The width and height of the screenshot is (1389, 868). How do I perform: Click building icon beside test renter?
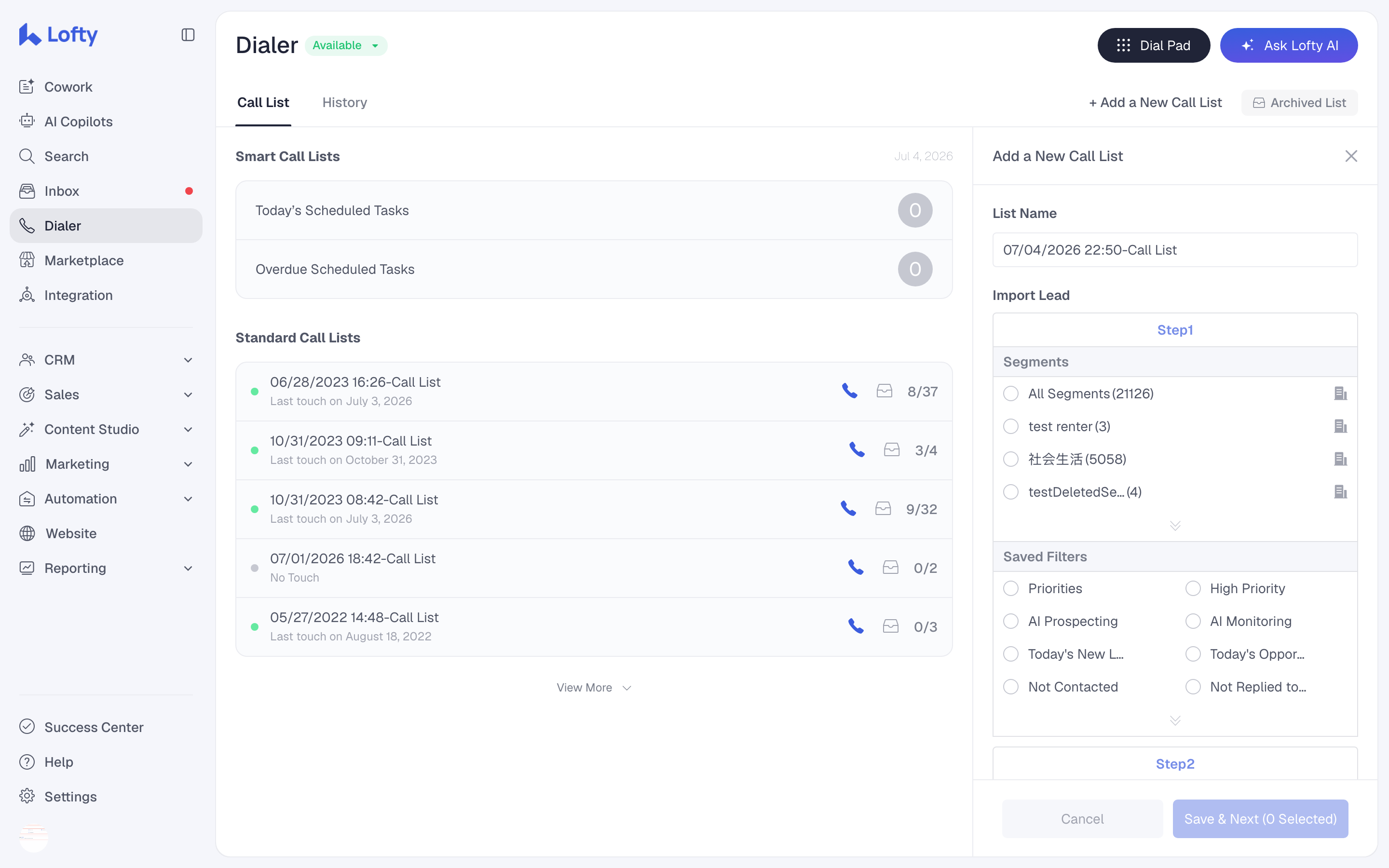click(x=1340, y=426)
